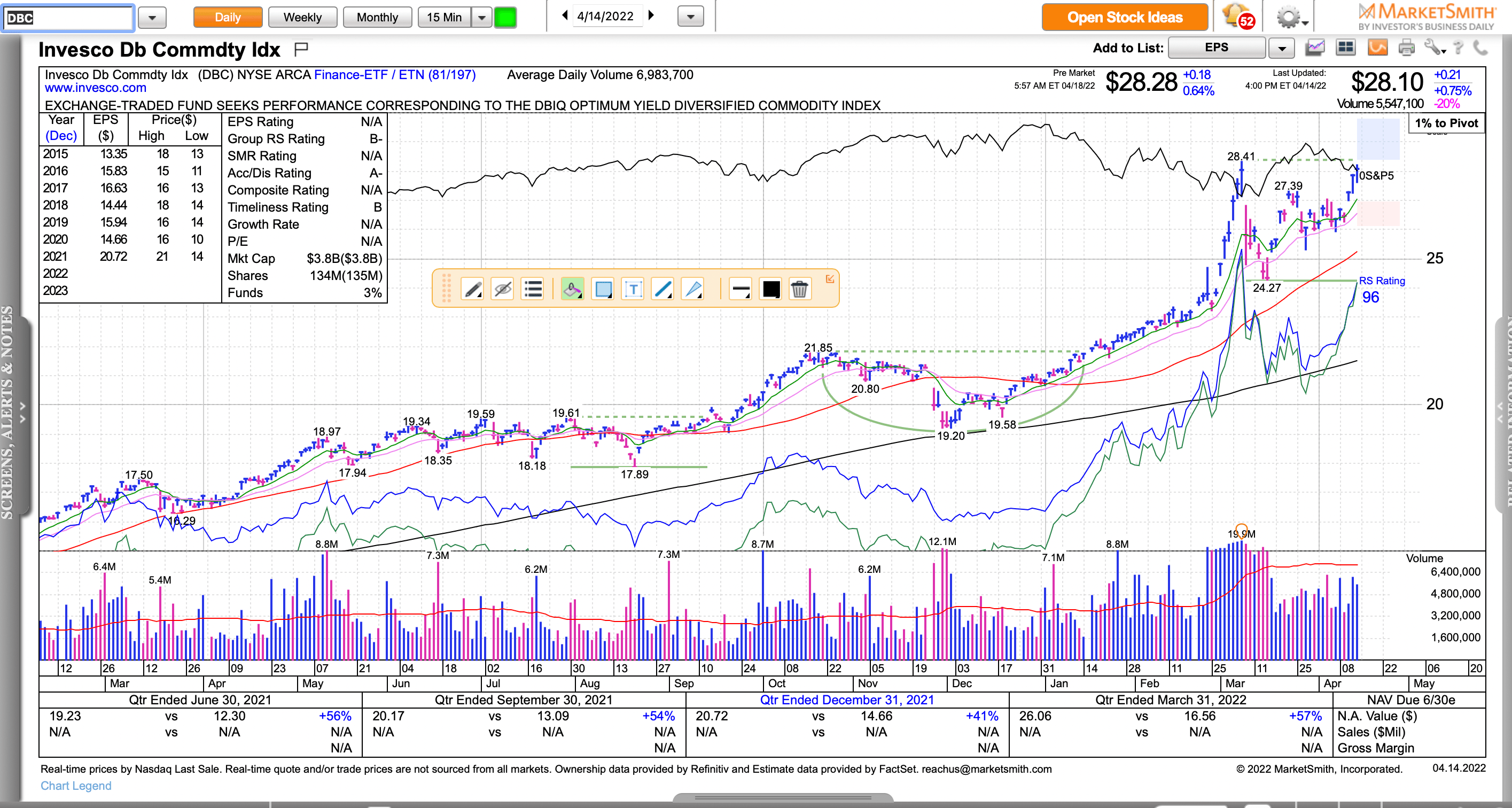Collapse the drawing toolbar with orange arrow
This screenshot has height=808, width=1512.
(829, 279)
